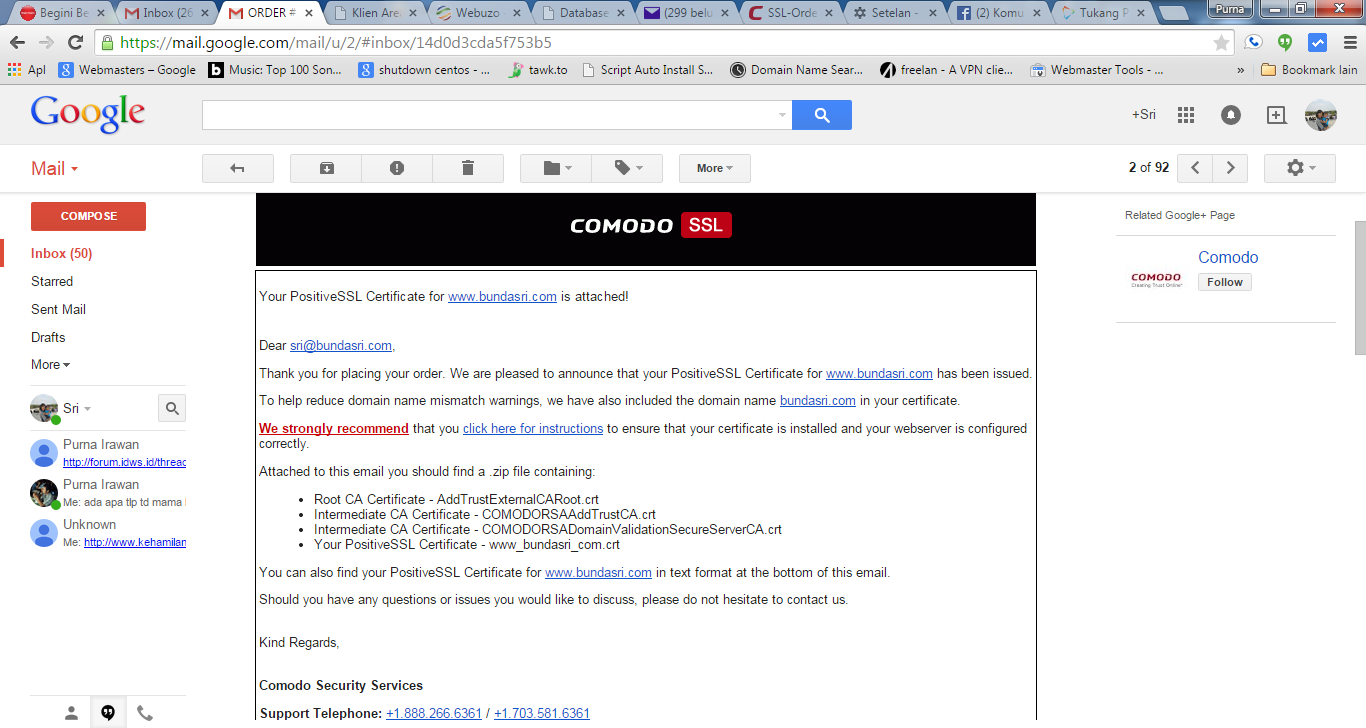The image size is (1366, 728).
Task: Open the Move to folder dropdown
Action: pos(556,168)
